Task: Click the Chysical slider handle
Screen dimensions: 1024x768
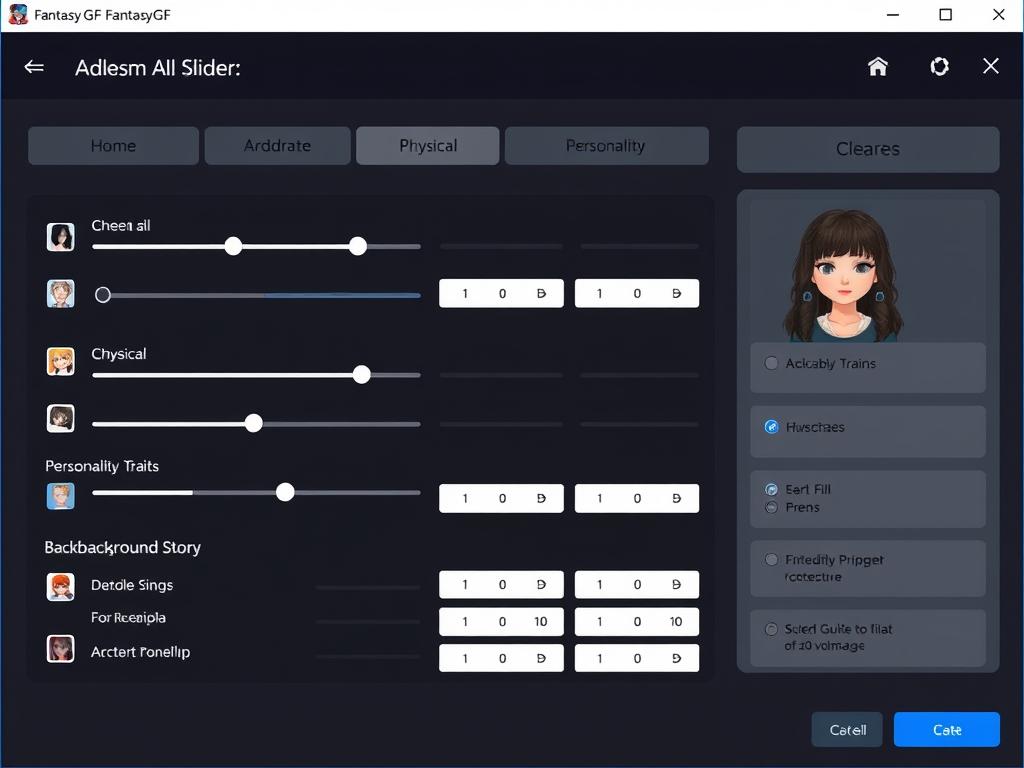Action: (362, 375)
